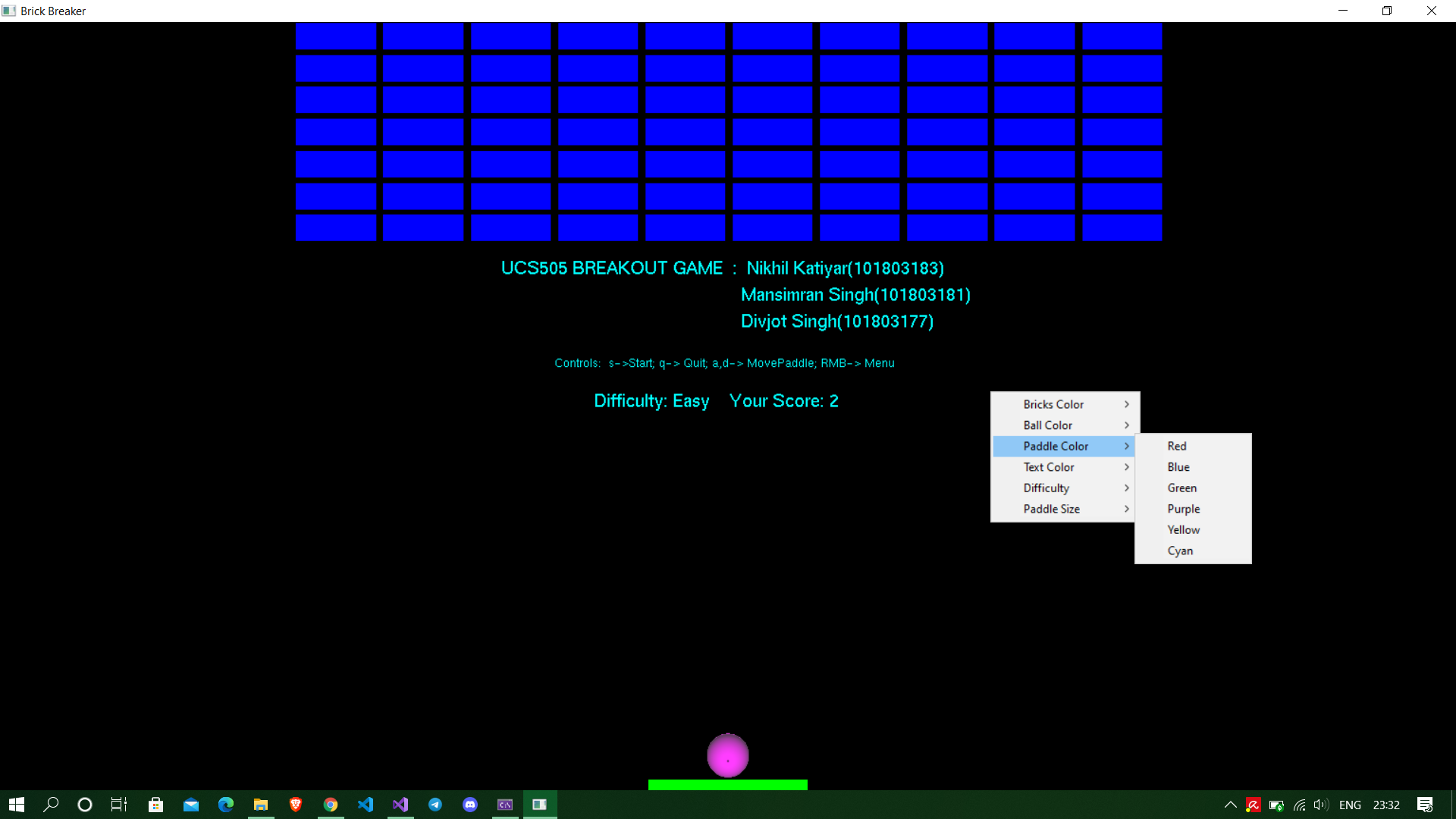
Task: Expand the Bricks Color submenu
Action: click(1054, 404)
